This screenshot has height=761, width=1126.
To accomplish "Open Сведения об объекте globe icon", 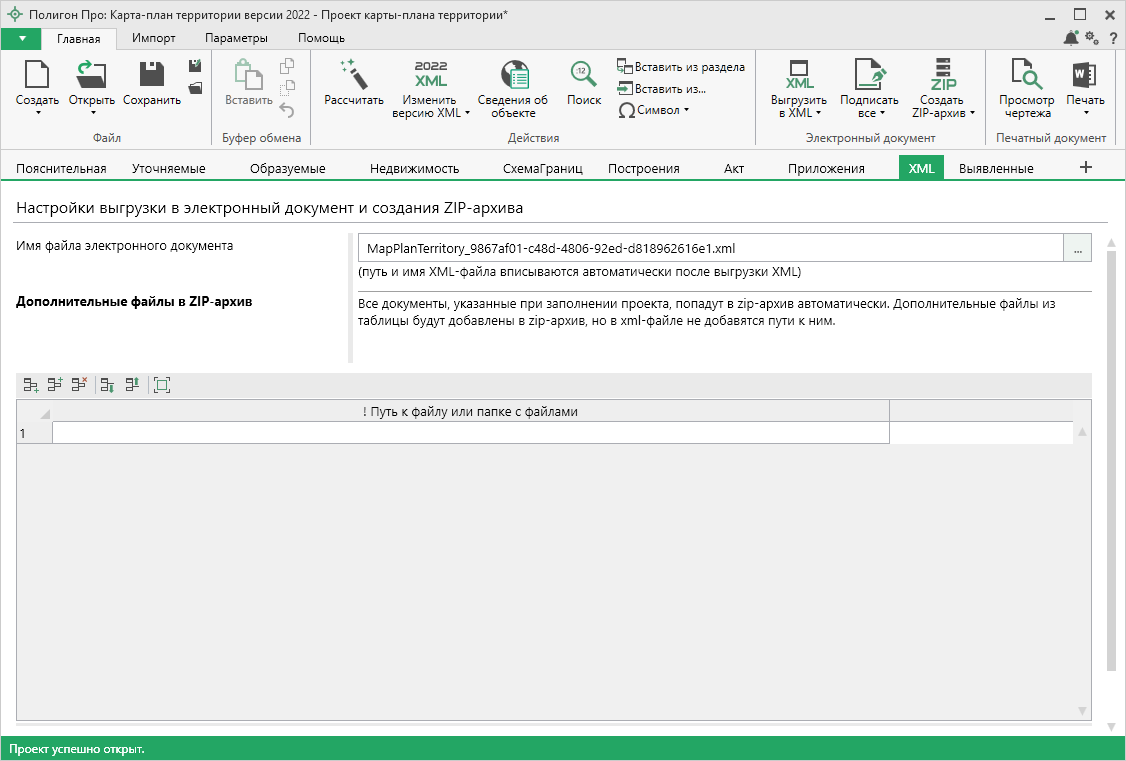I will point(513,75).
